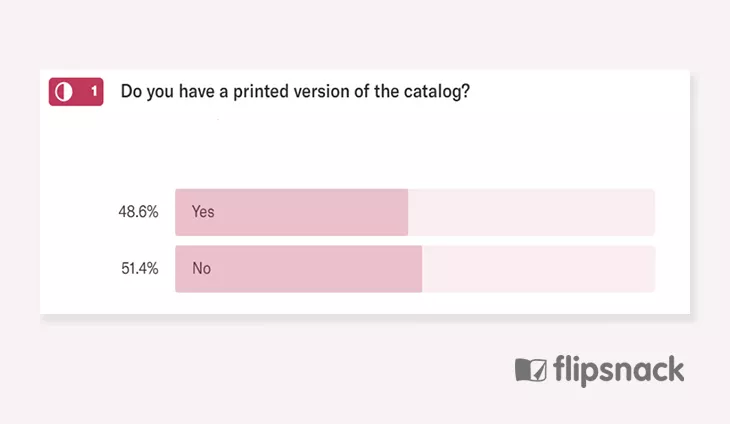
Task: Select the 'Yes' answer label
Action: (203, 212)
